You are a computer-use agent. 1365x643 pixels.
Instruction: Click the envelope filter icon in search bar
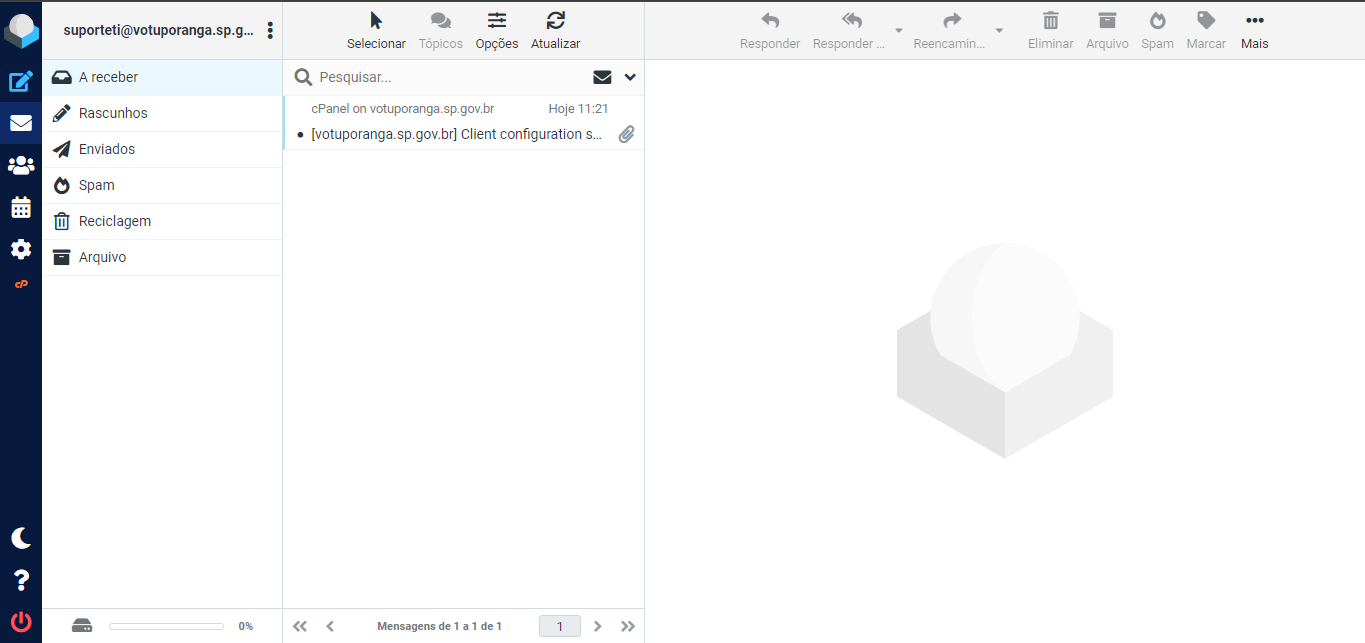(602, 77)
